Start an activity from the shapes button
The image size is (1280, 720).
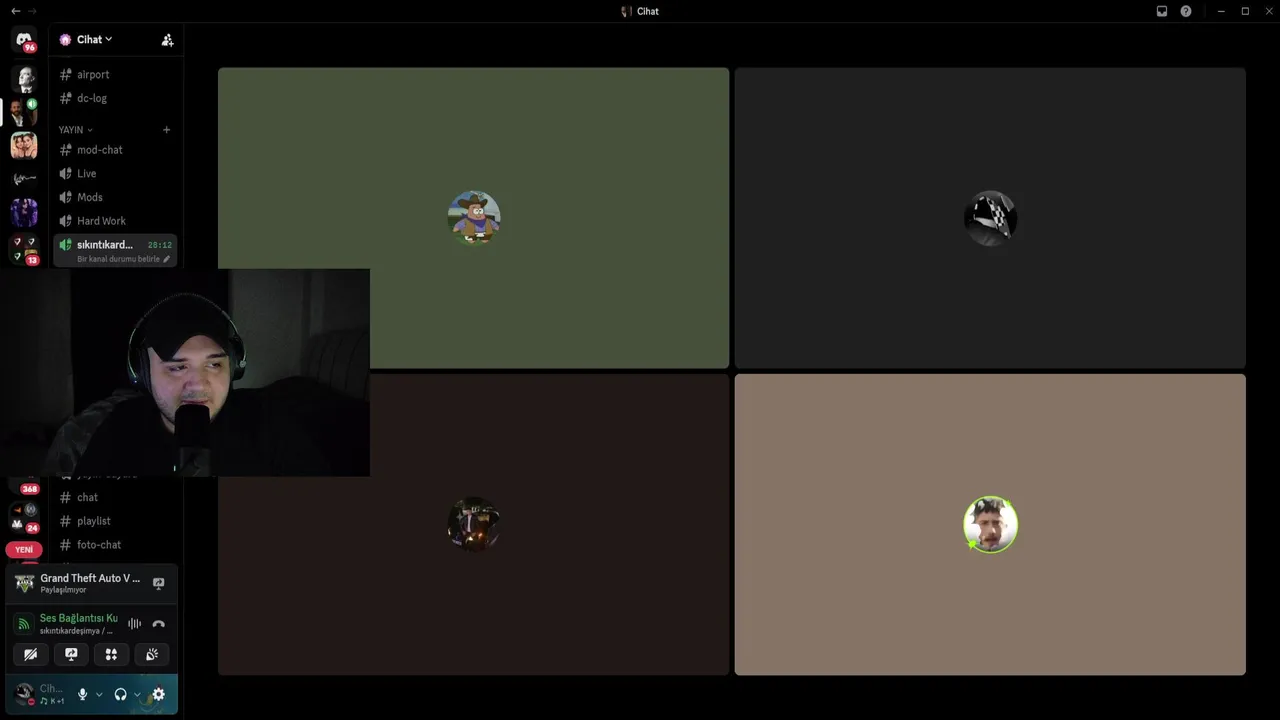click(x=111, y=654)
